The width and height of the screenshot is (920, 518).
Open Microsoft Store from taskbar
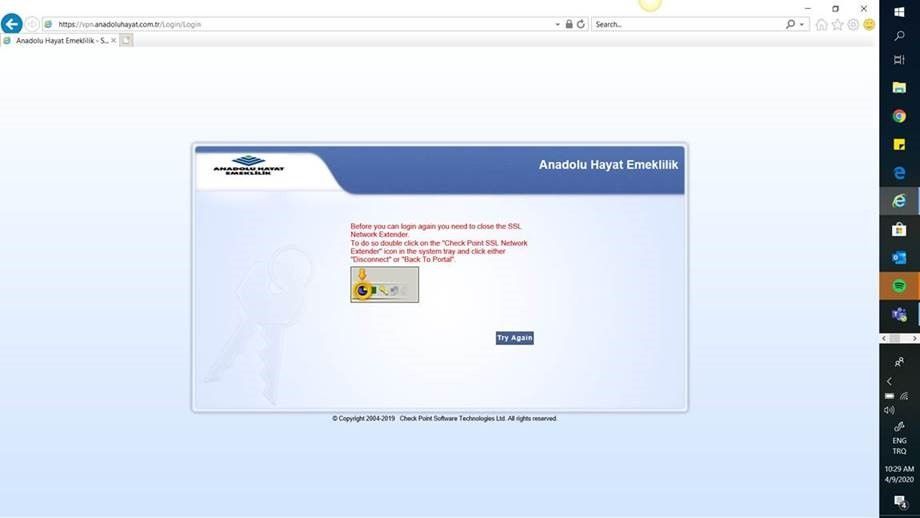pyautogui.click(x=899, y=229)
